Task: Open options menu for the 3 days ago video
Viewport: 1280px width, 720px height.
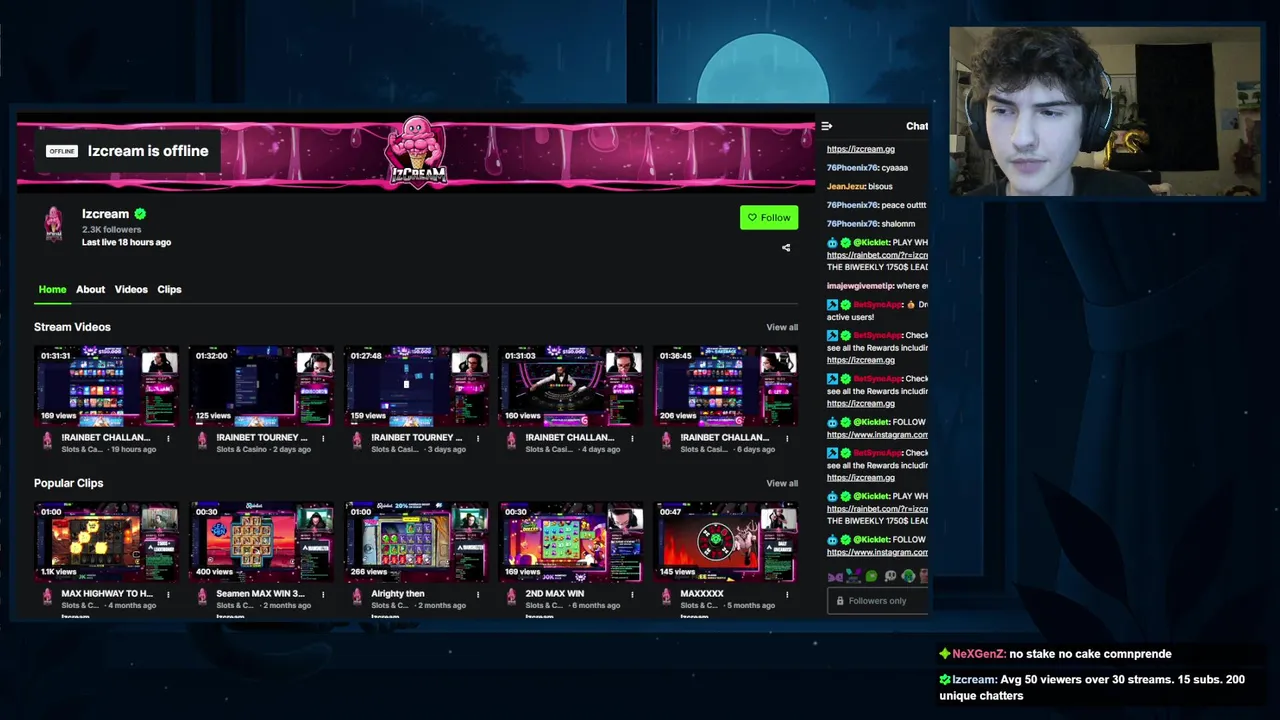Action: (x=478, y=438)
